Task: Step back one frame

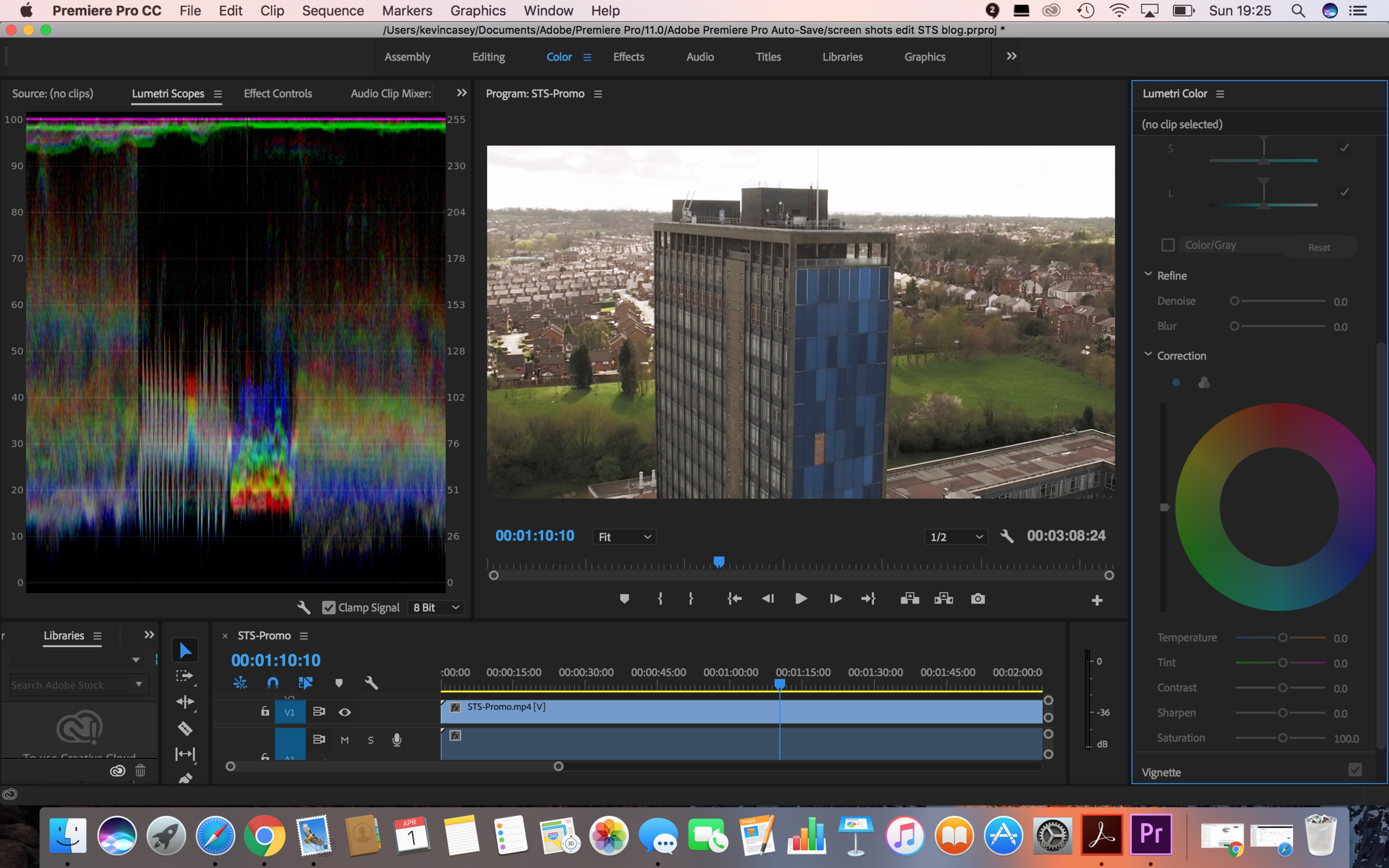Action: (768, 599)
